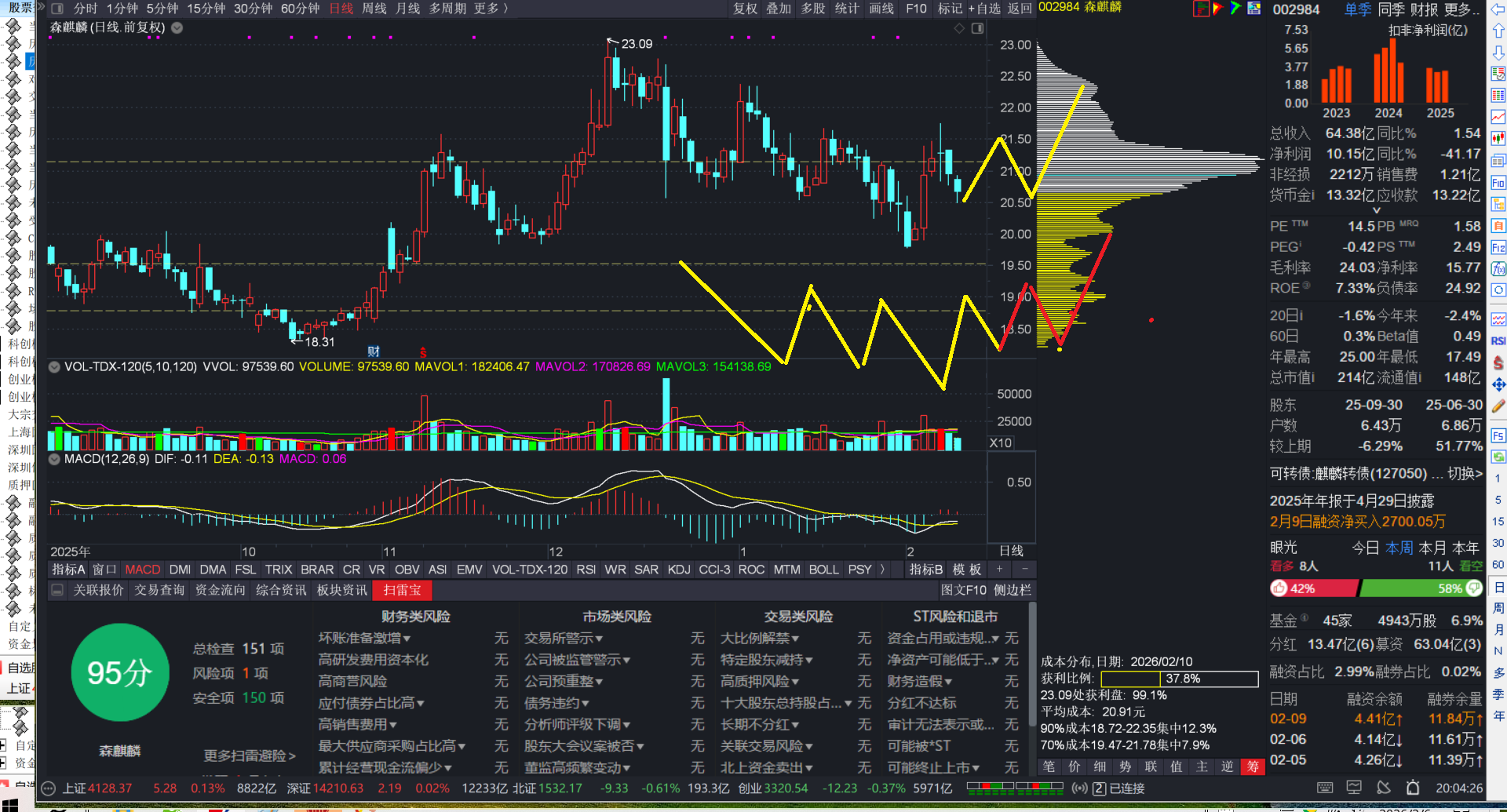The image size is (1507, 812).
Task: Click the thumbs-up bullish vote icon
Action: (x=1280, y=588)
